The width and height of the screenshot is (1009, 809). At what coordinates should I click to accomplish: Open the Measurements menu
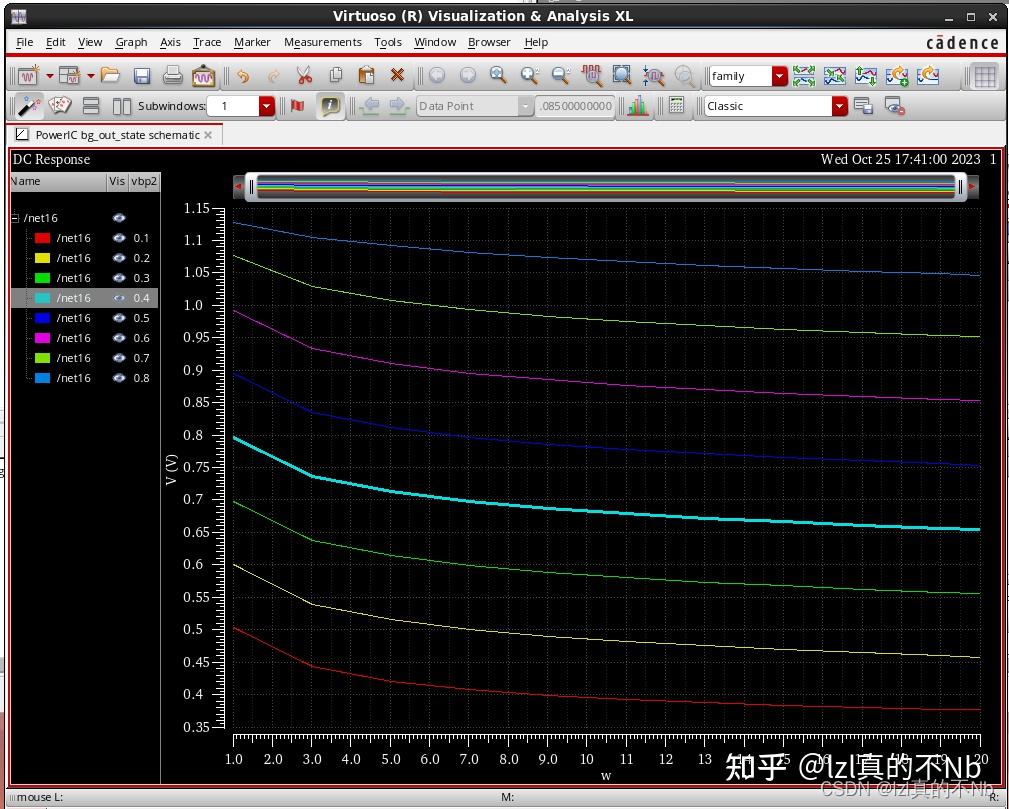click(322, 42)
